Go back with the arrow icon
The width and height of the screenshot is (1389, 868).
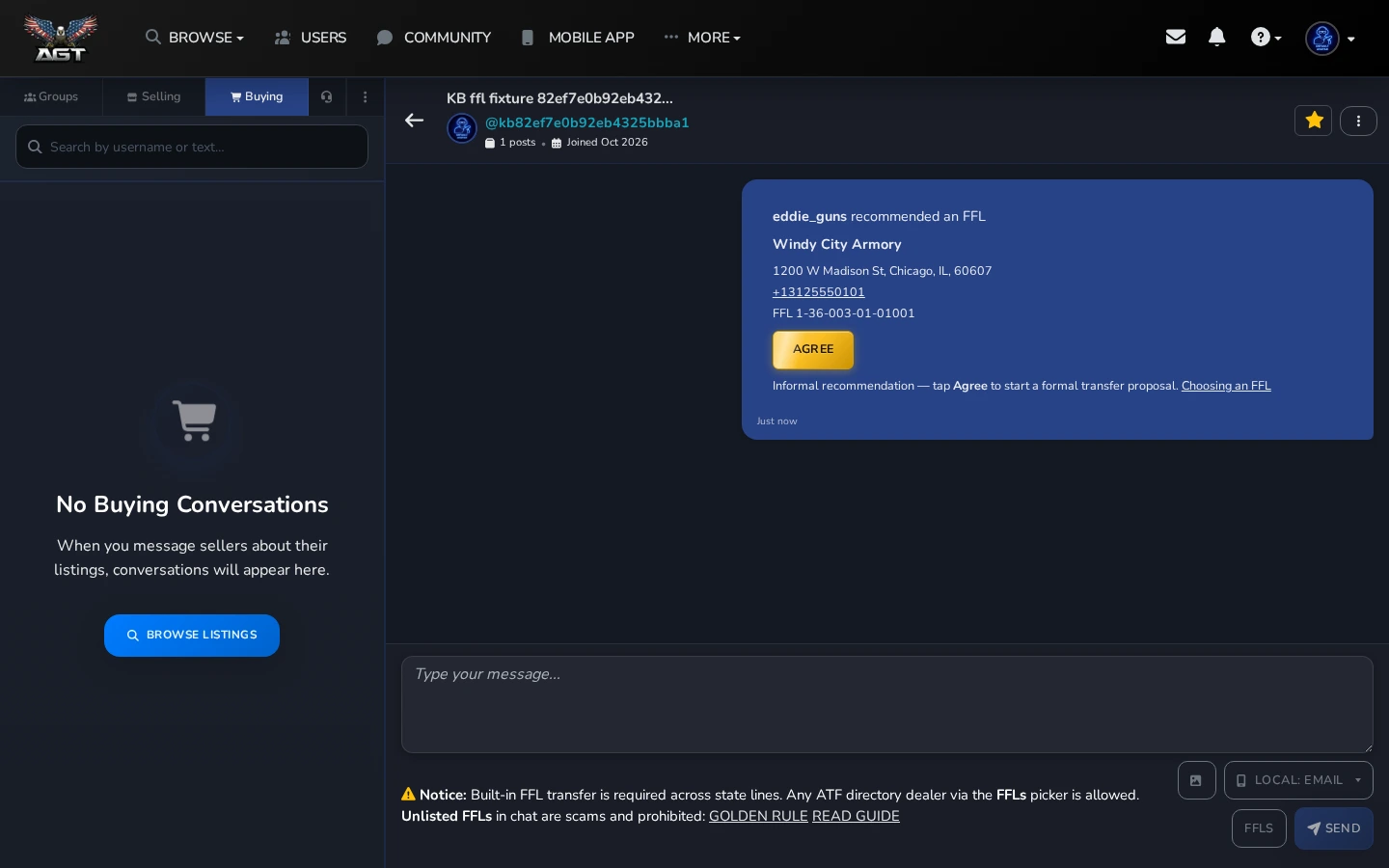coord(414,121)
